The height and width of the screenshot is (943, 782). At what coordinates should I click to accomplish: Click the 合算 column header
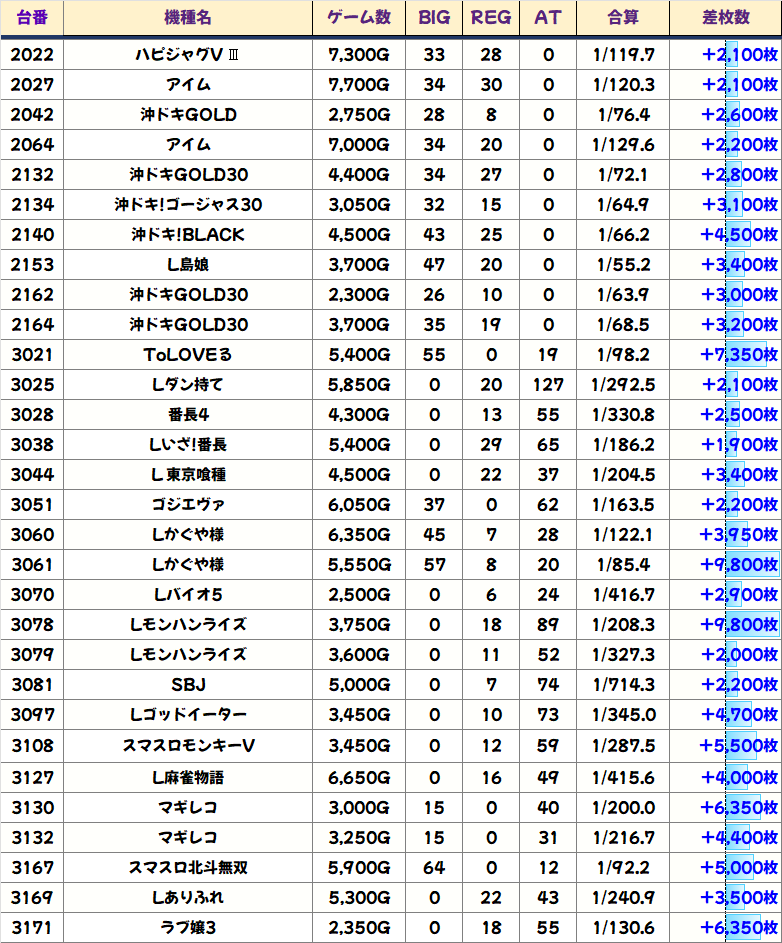pyautogui.click(x=623, y=17)
